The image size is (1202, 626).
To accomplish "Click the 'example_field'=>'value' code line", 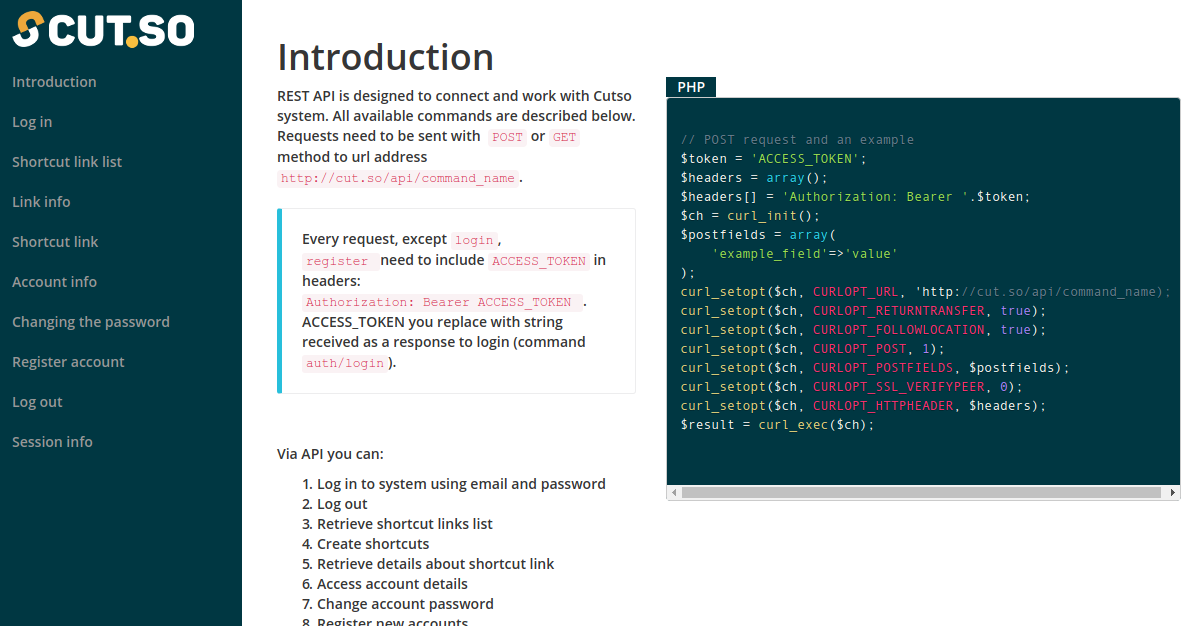I will tap(805, 254).
